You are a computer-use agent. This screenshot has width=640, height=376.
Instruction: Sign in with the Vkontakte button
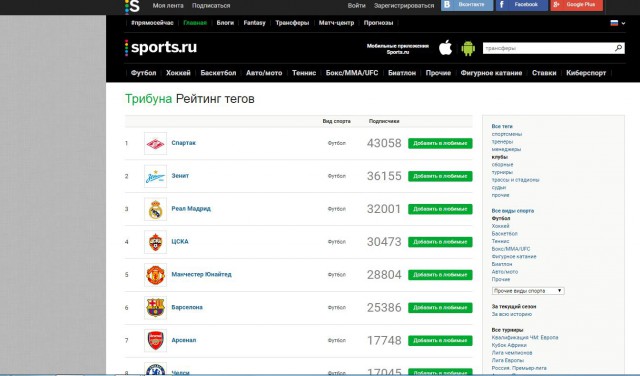(x=467, y=5)
